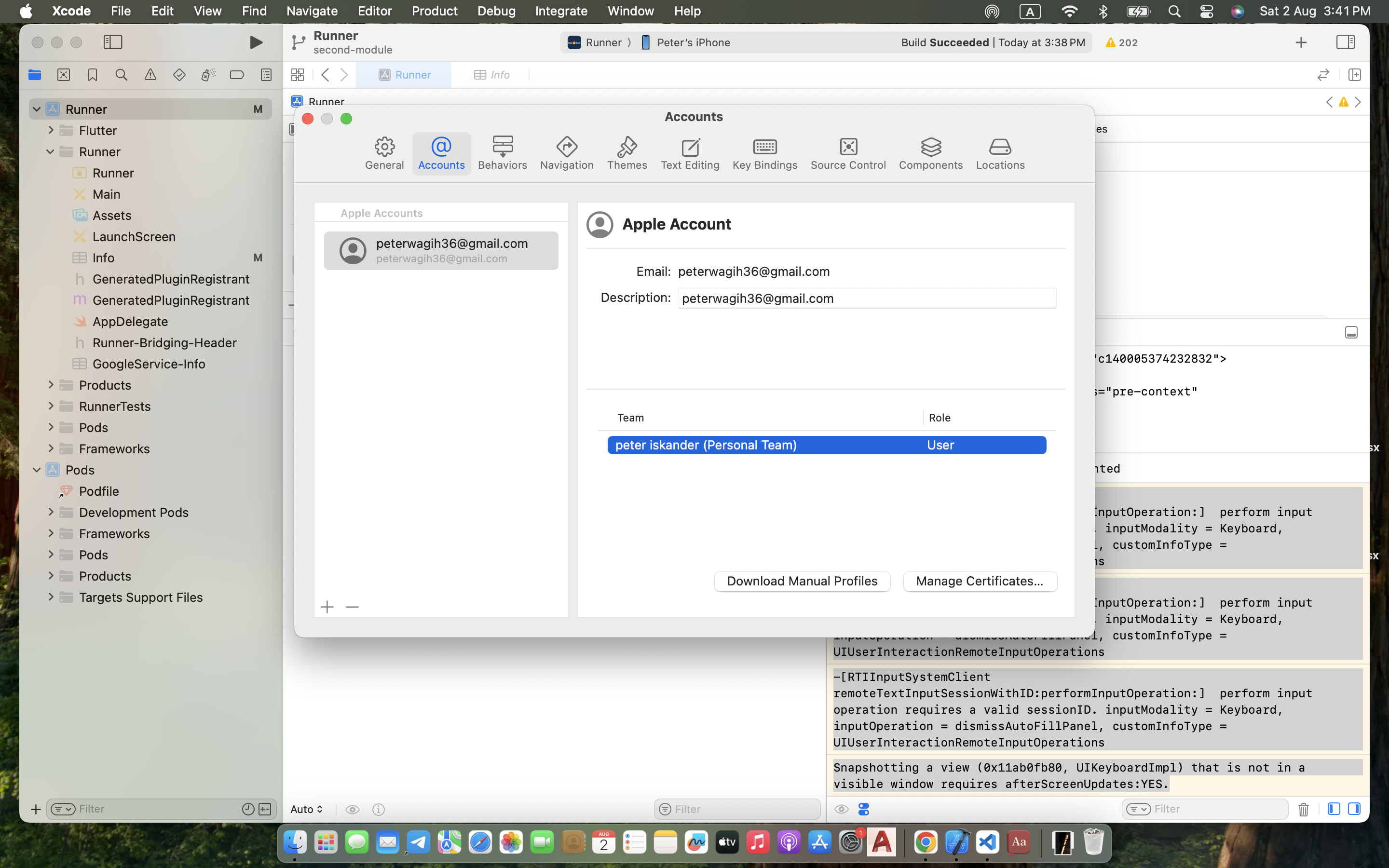Open the GoogleService-Info plist file
The width and height of the screenshot is (1389, 868).
[149, 364]
